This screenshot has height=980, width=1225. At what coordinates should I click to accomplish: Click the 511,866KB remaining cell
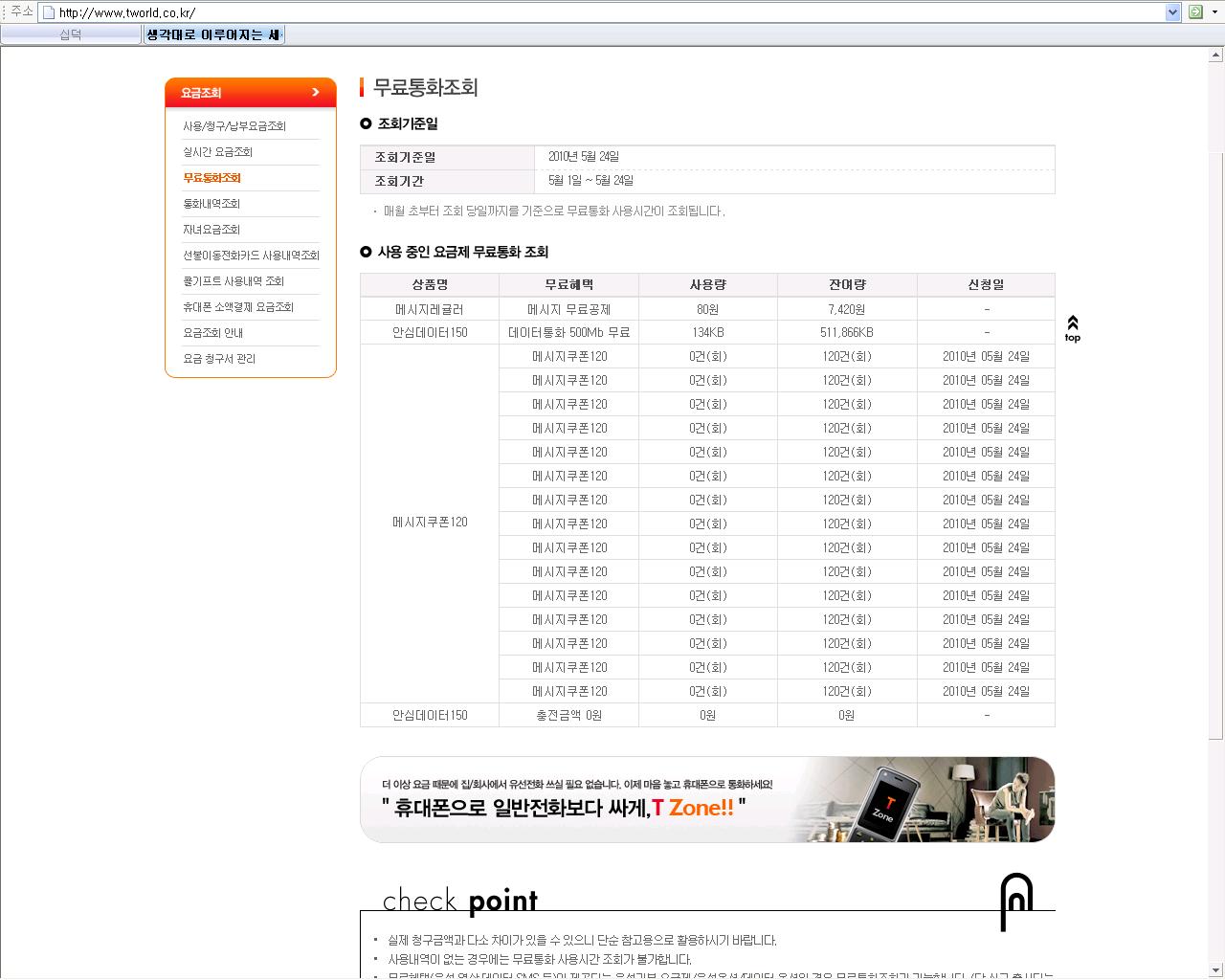point(847,332)
